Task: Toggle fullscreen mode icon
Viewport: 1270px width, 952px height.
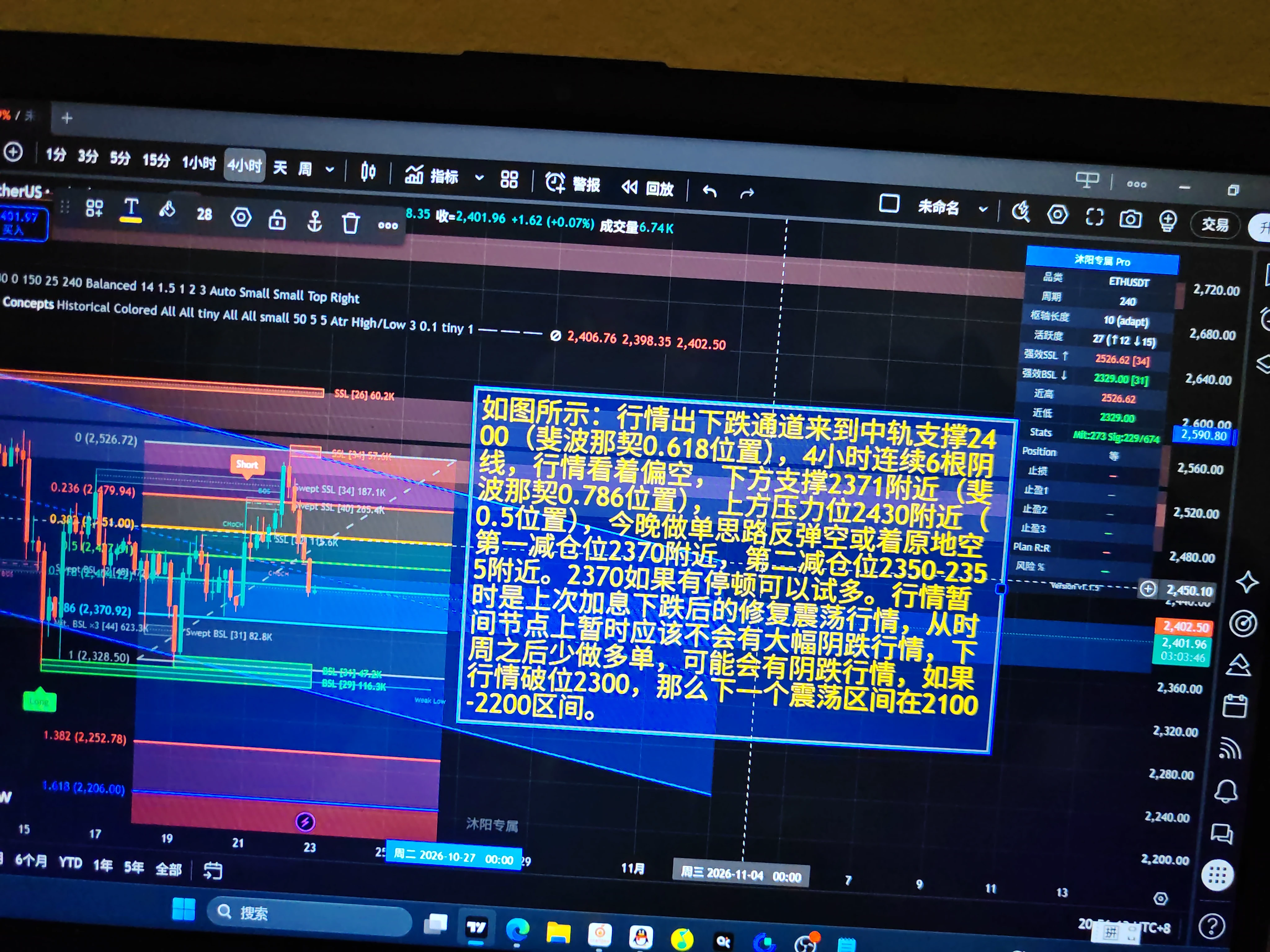Action: tap(1094, 217)
